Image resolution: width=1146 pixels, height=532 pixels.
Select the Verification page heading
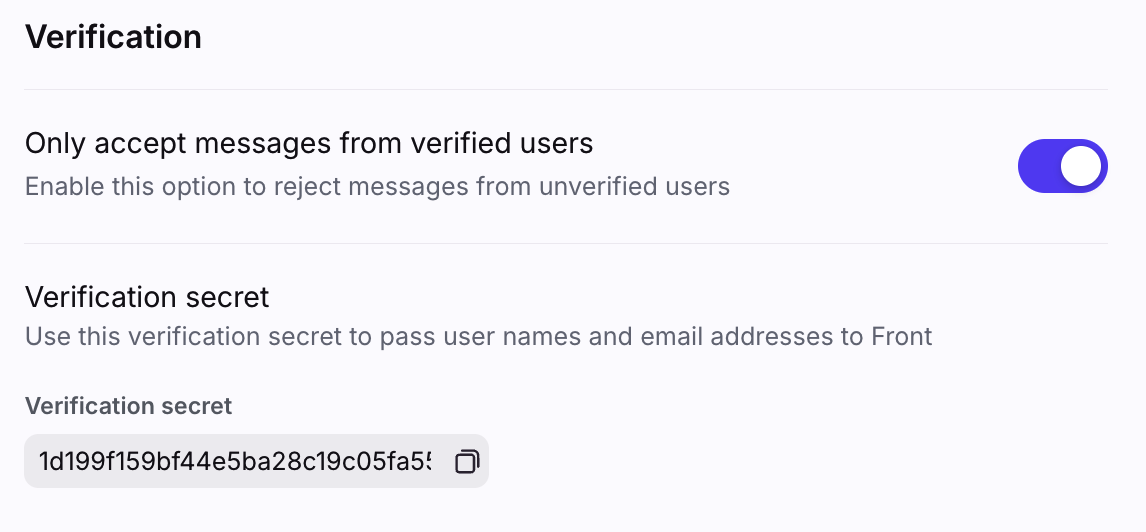113,37
